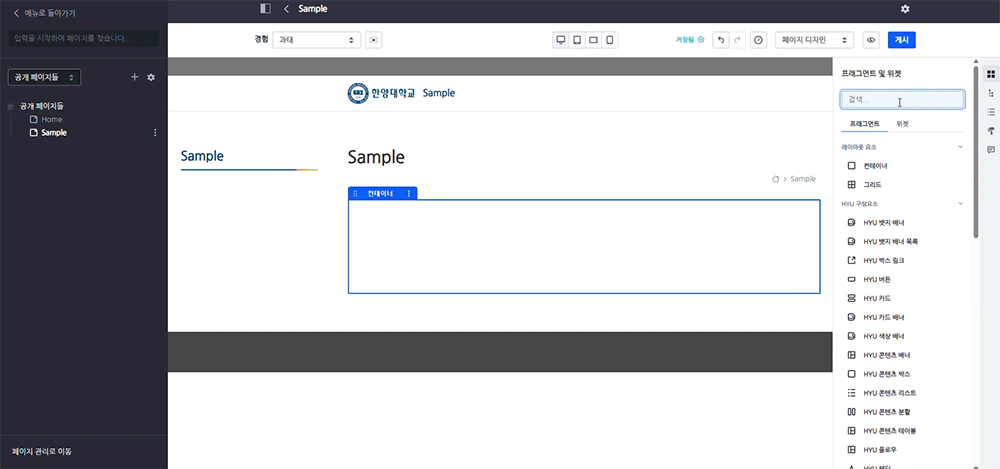Click the blue 게시 publish button
1000x469 pixels.
click(x=901, y=40)
